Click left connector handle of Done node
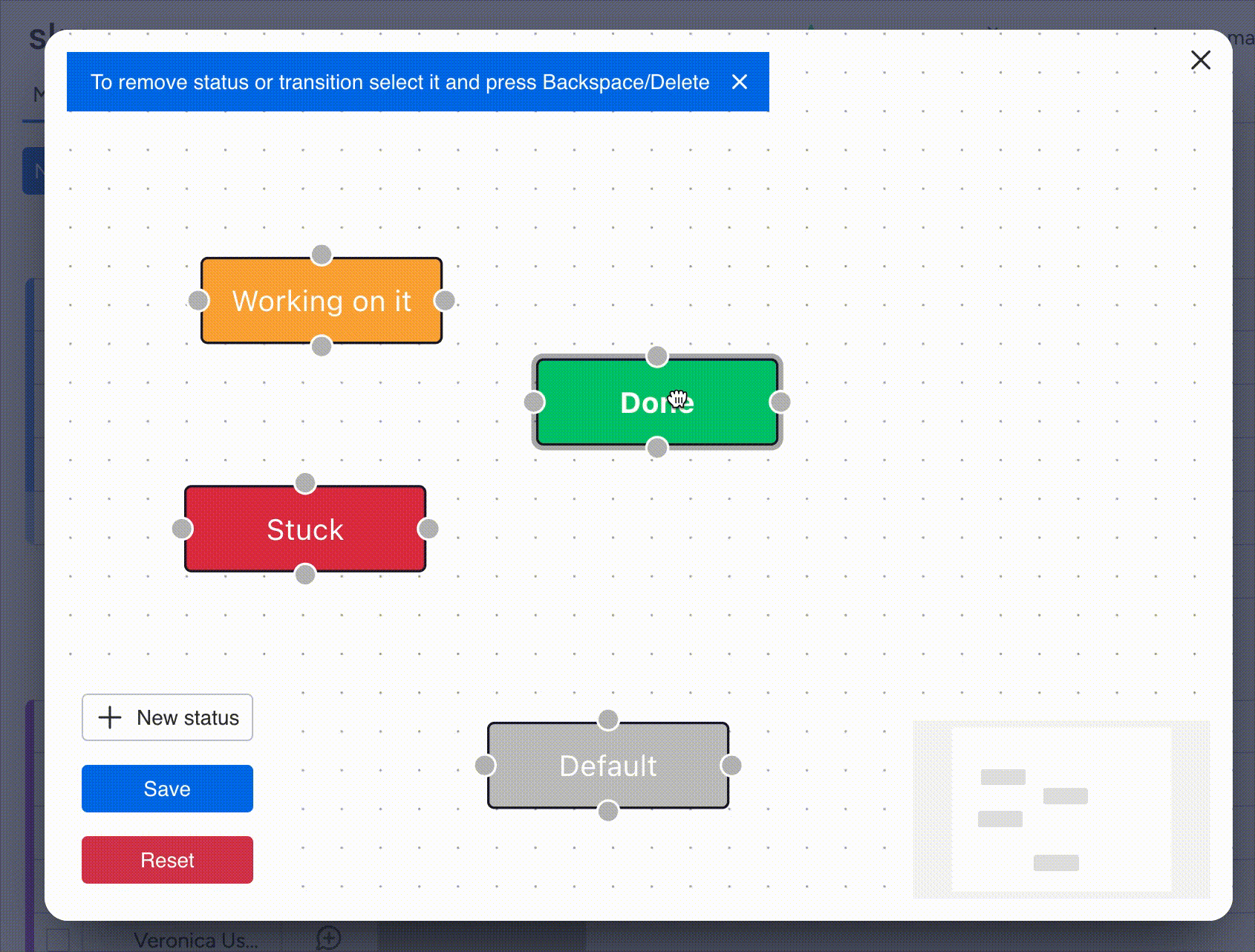This screenshot has width=1255, height=952. 534,402
